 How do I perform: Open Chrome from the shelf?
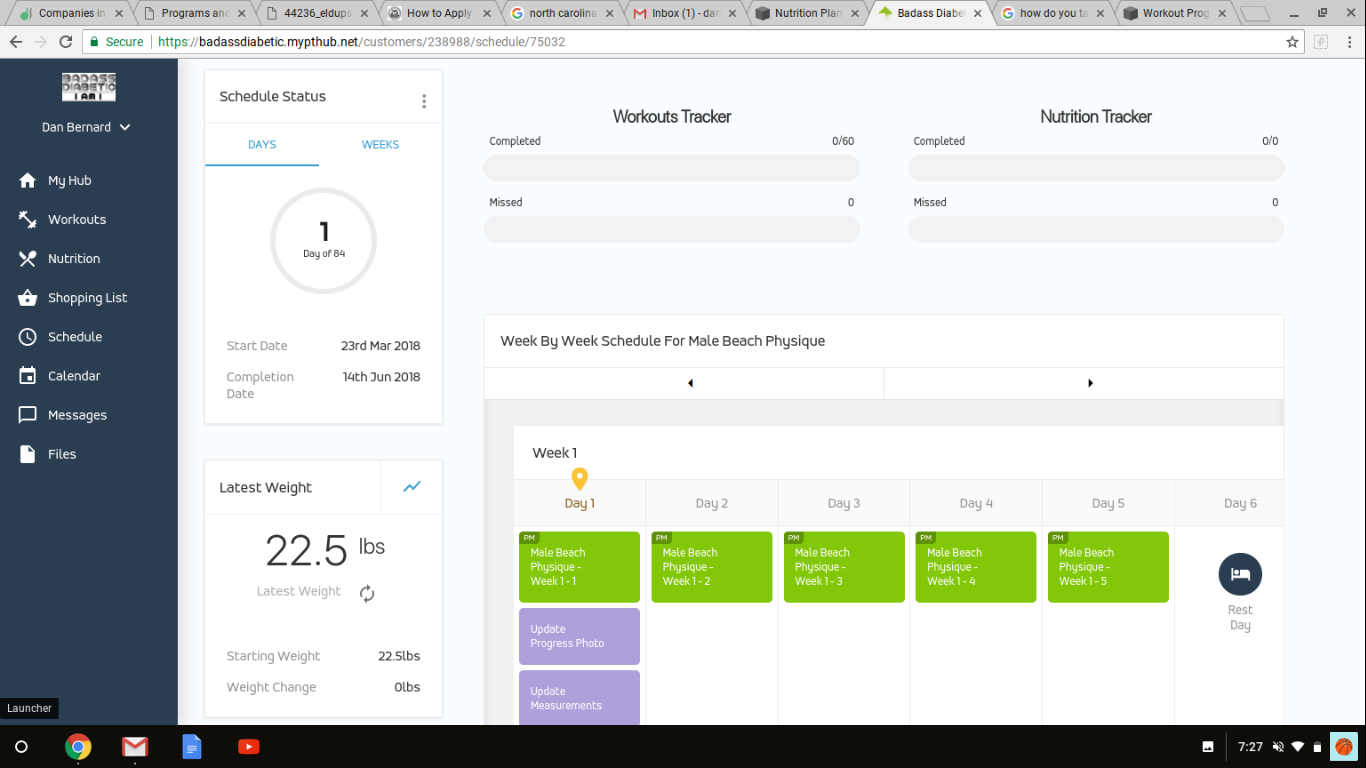click(x=78, y=747)
